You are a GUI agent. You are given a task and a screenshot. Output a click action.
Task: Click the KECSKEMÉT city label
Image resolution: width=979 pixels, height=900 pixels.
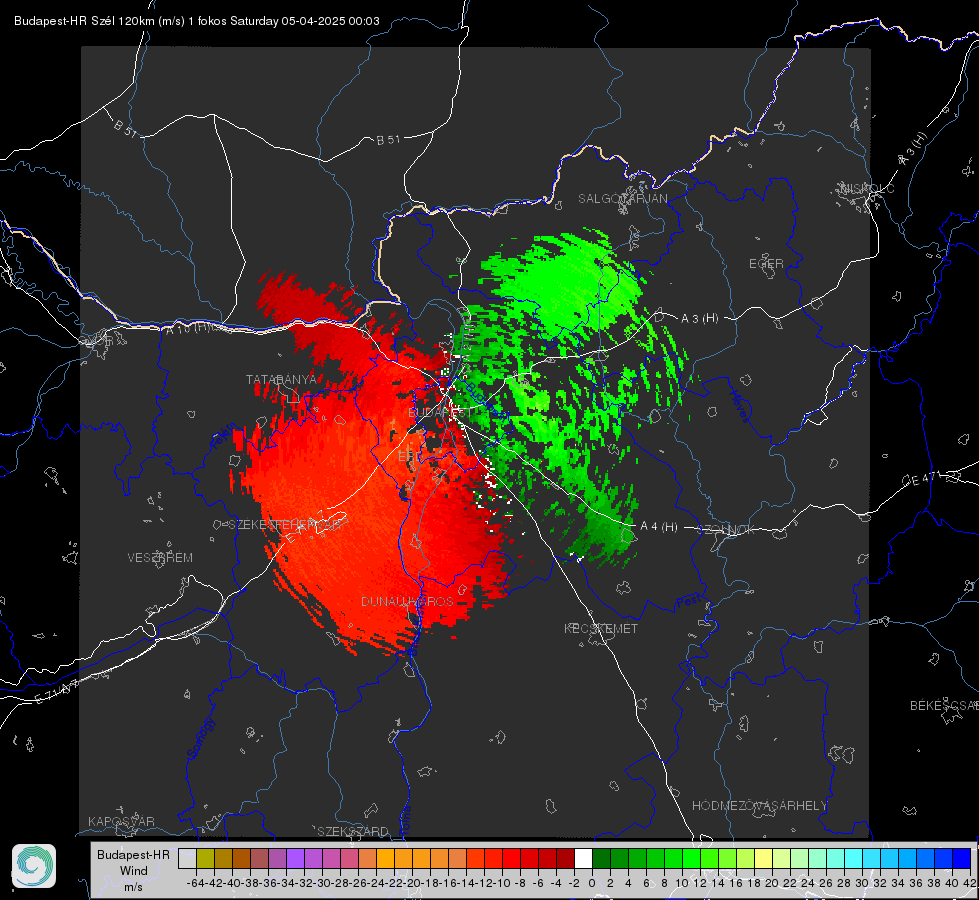pyautogui.click(x=601, y=628)
